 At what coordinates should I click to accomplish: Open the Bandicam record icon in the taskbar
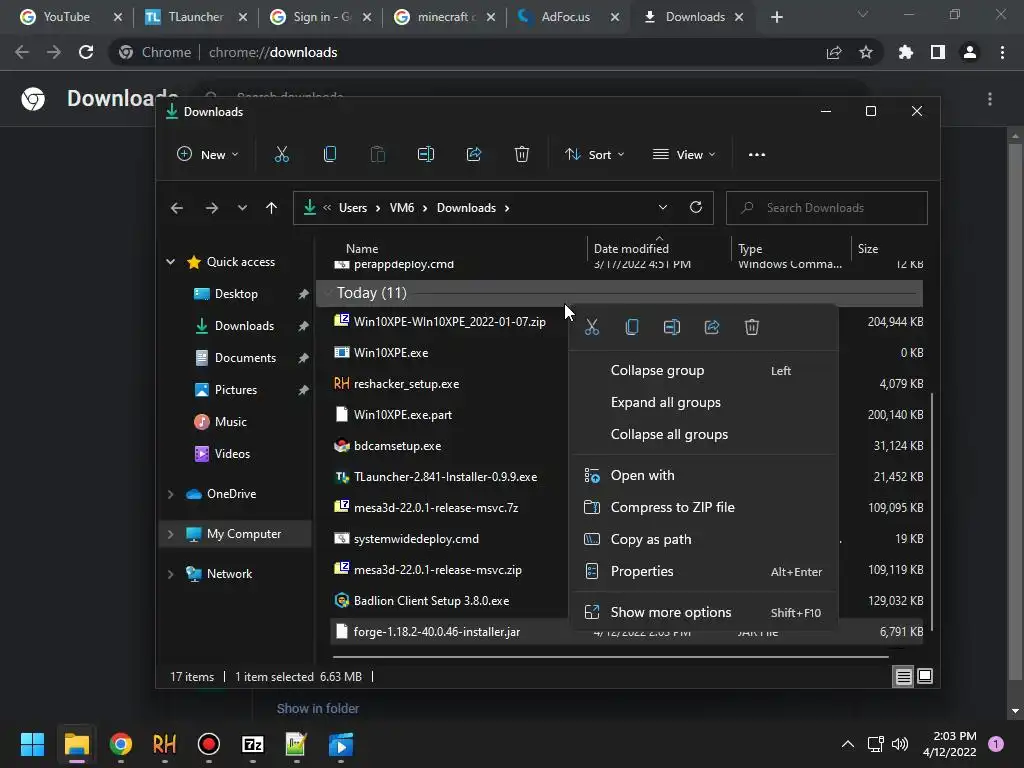[x=209, y=744]
